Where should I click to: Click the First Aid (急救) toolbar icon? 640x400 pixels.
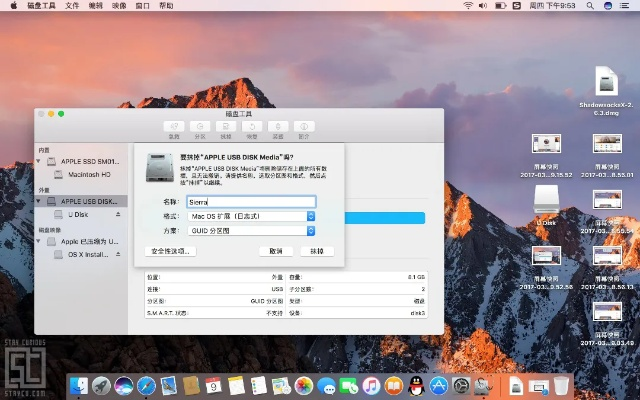pyautogui.click(x=174, y=127)
